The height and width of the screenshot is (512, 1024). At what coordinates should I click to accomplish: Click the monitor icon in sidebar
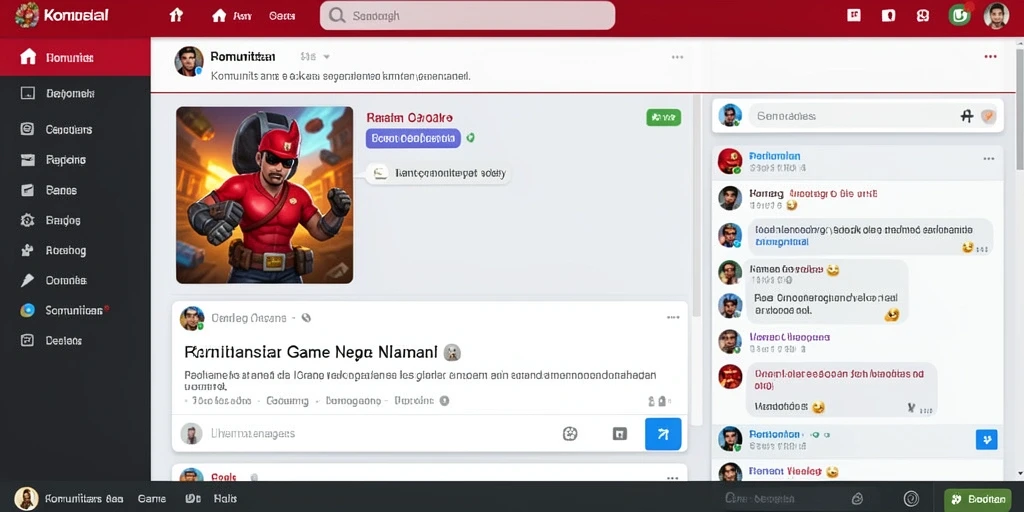click(27, 93)
